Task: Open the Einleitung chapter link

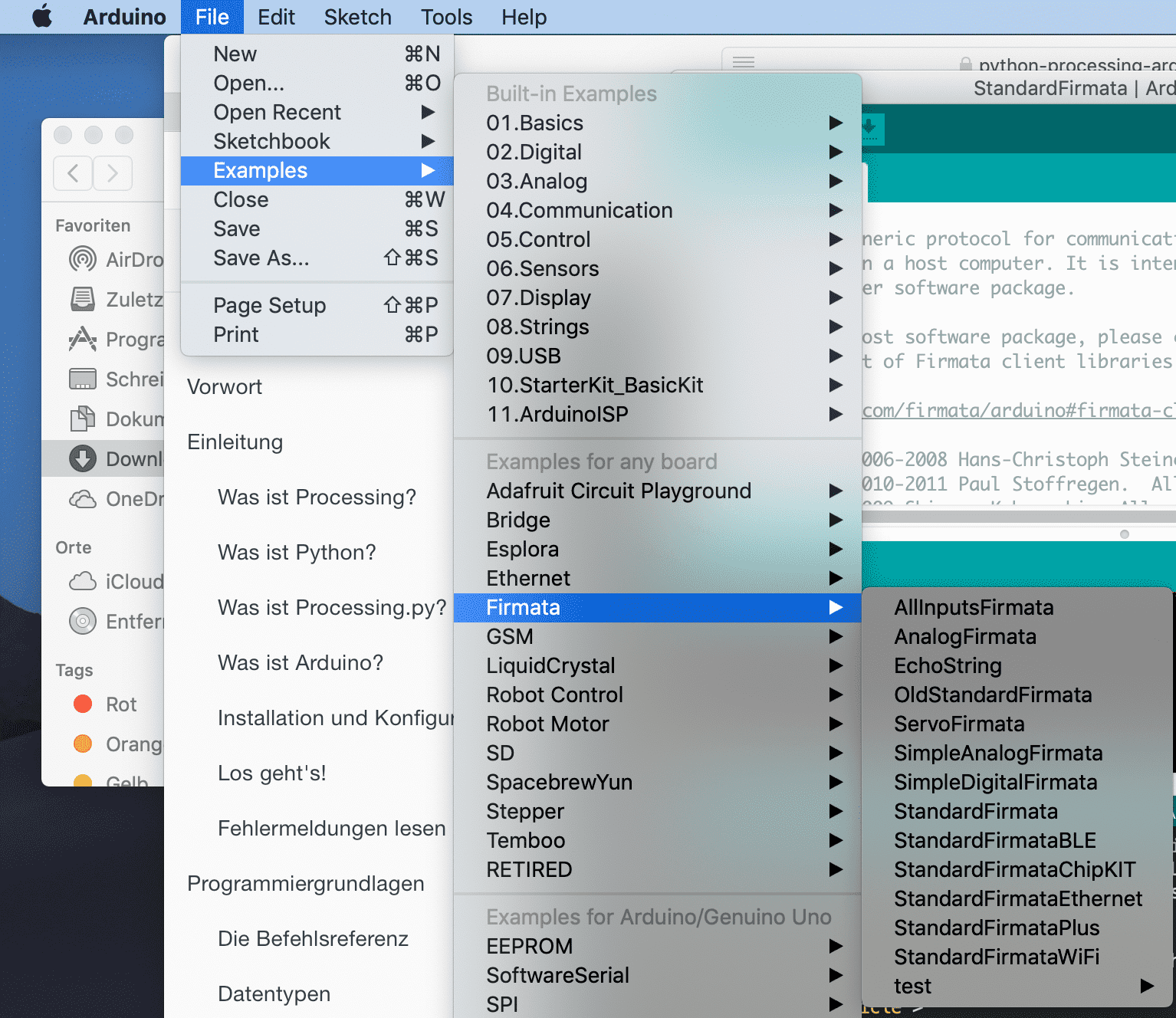Action: (x=235, y=442)
